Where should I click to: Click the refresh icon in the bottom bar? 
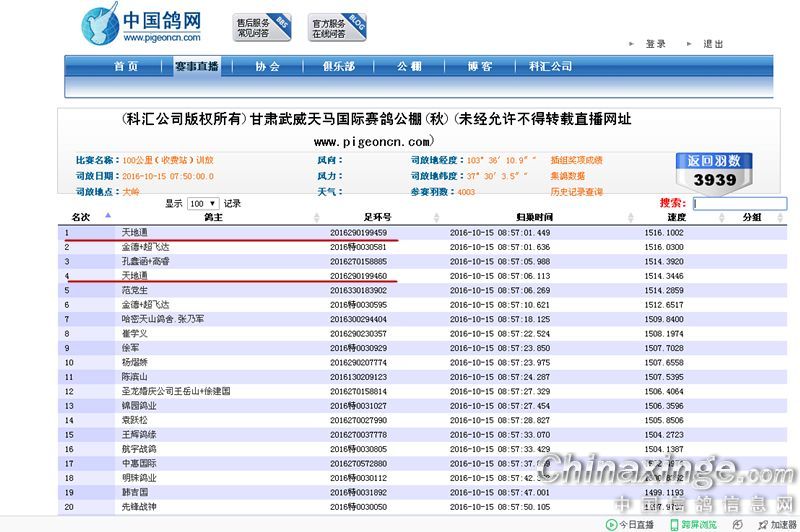pyautogui.click(x=737, y=524)
